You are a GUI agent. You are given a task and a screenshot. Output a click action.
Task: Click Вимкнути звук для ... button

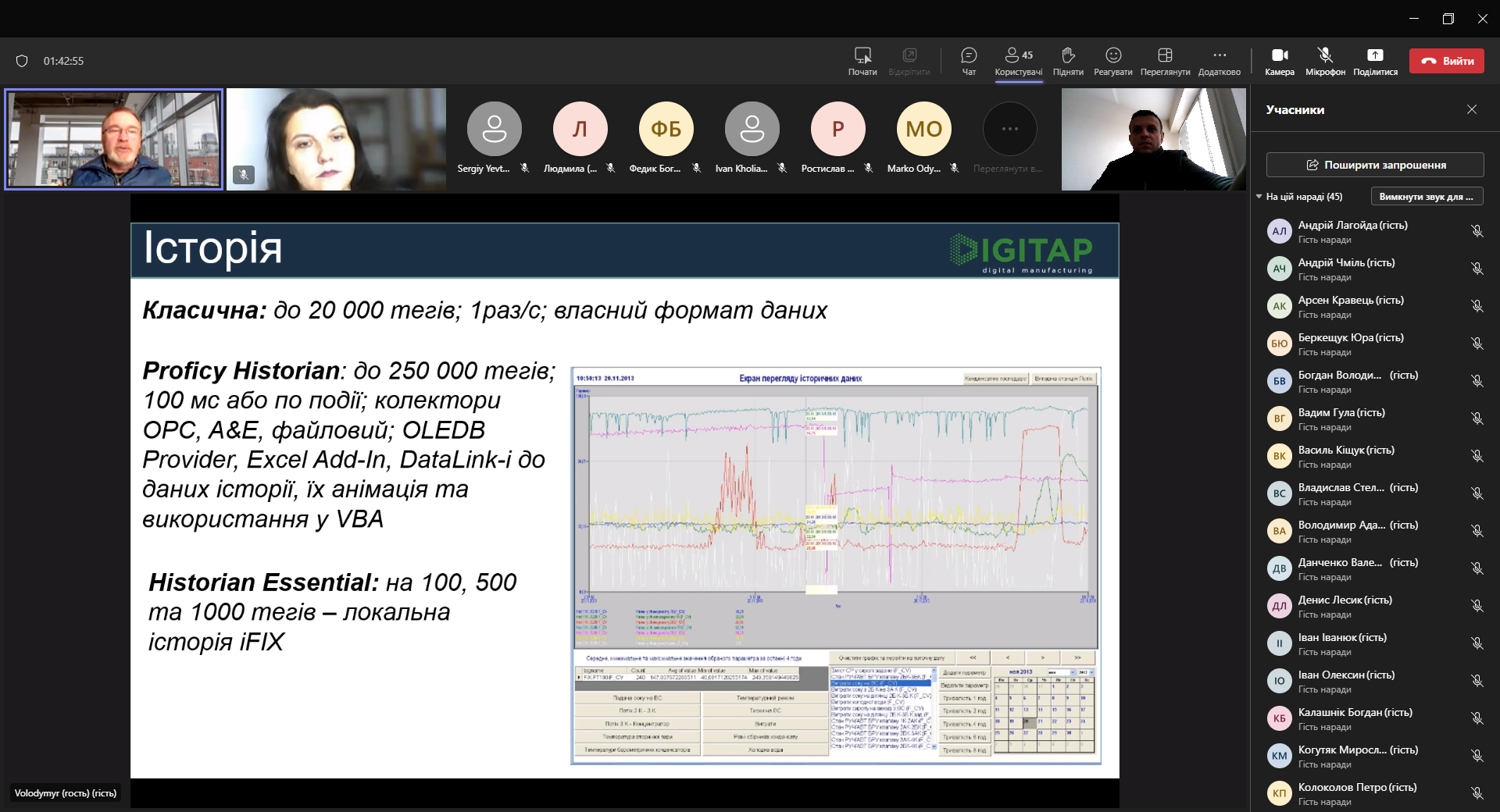point(1427,197)
